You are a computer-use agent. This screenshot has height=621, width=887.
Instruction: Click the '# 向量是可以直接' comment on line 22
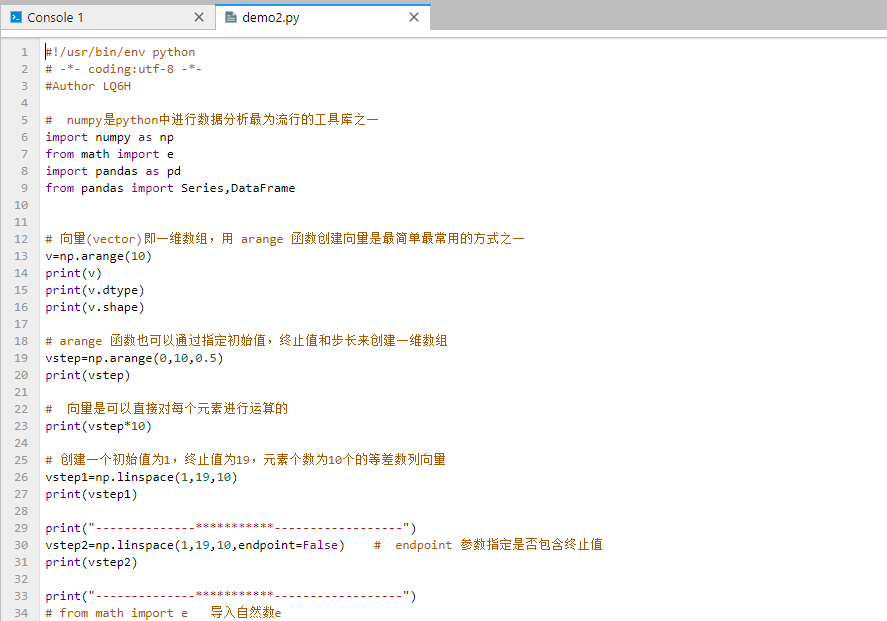tap(167, 409)
